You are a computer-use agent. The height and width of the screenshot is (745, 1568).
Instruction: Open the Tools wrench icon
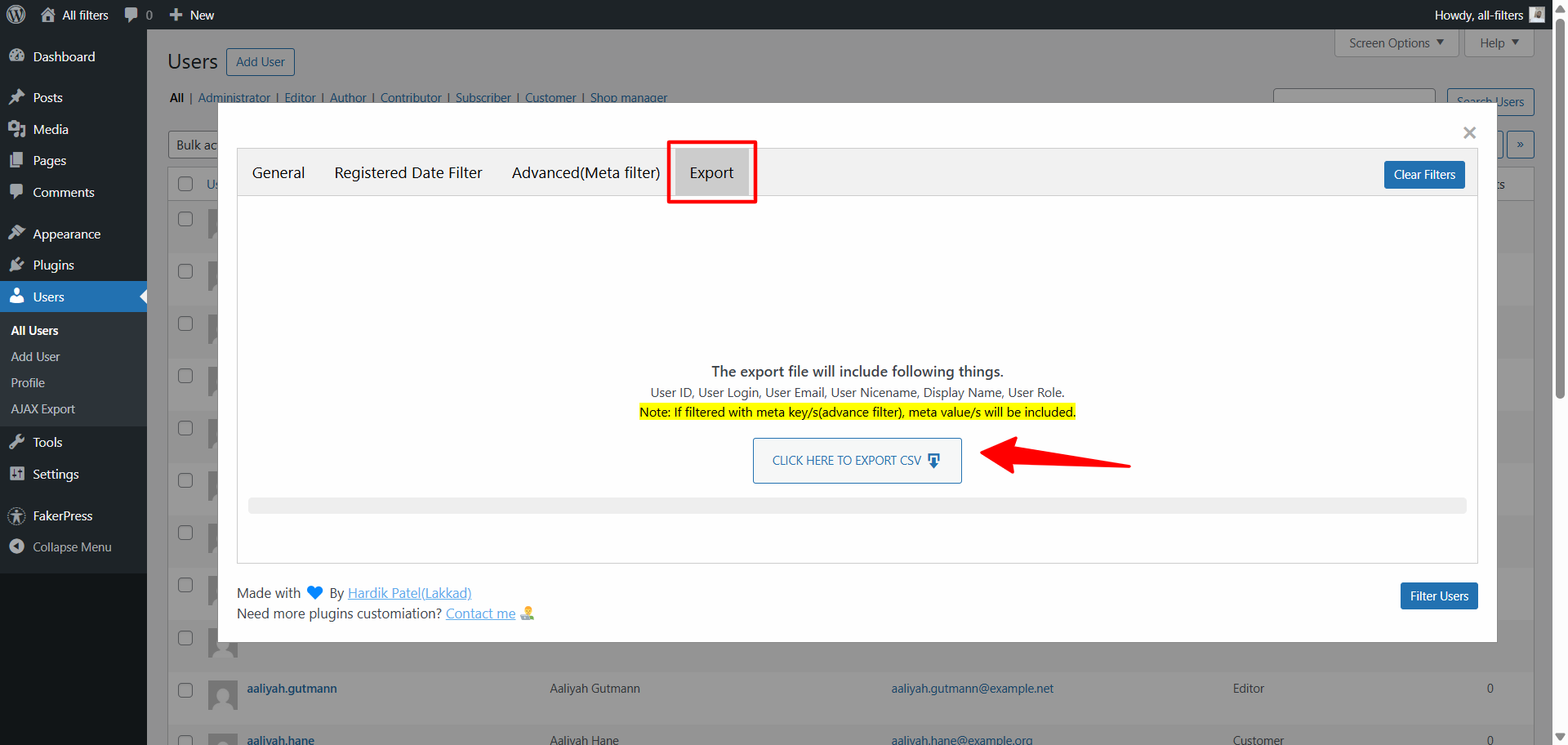pyautogui.click(x=17, y=442)
